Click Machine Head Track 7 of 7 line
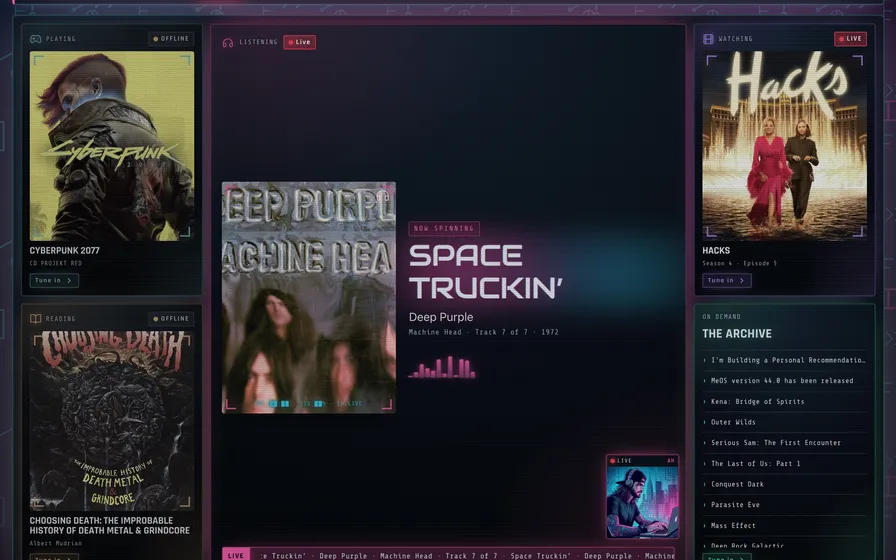 [483, 332]
